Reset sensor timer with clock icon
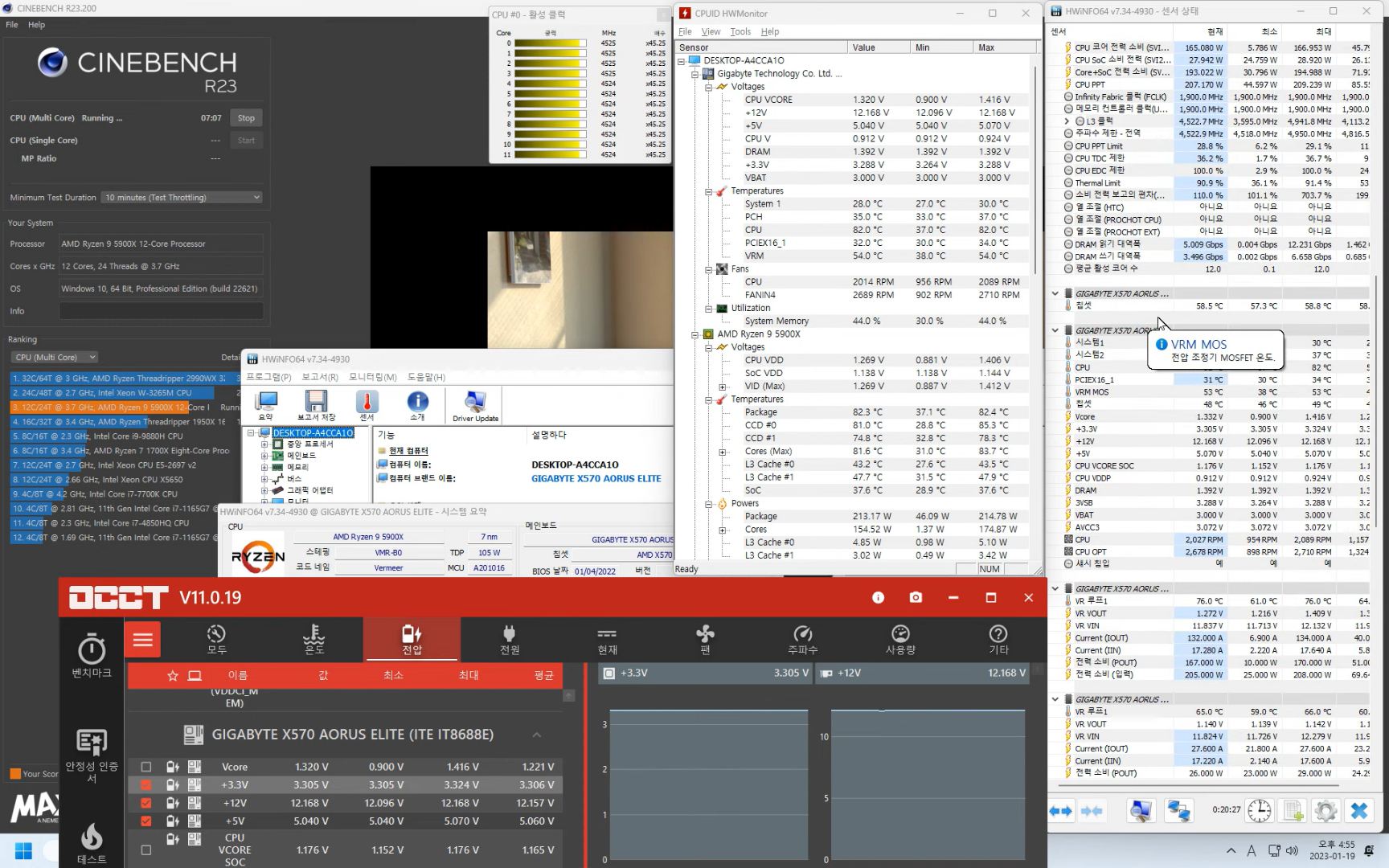Viewport: 1389px width, 868px height. pos(1260,811)
